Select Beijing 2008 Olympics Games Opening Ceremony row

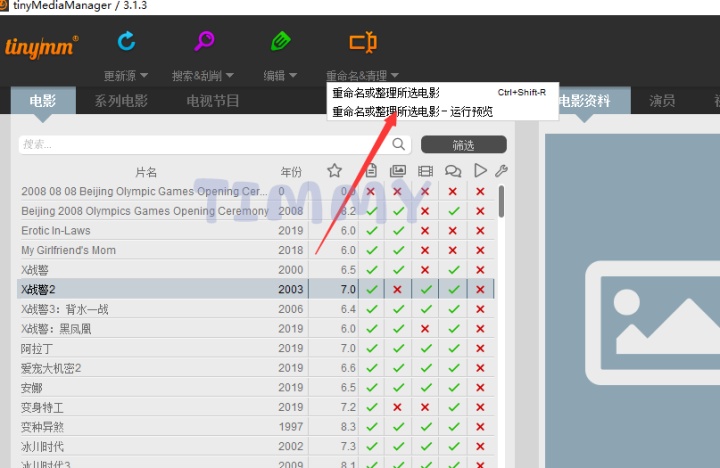[x=255, y=211]
